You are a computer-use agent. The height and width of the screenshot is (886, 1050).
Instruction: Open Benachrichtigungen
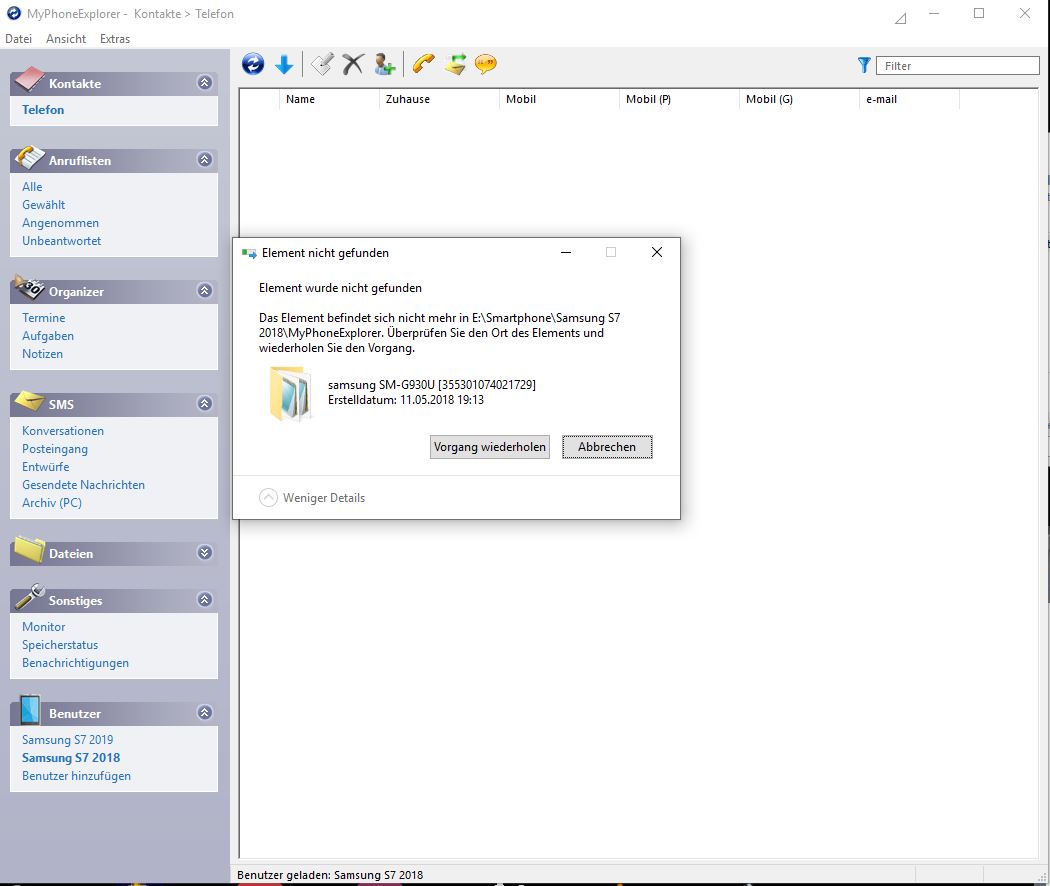point(75,663)
